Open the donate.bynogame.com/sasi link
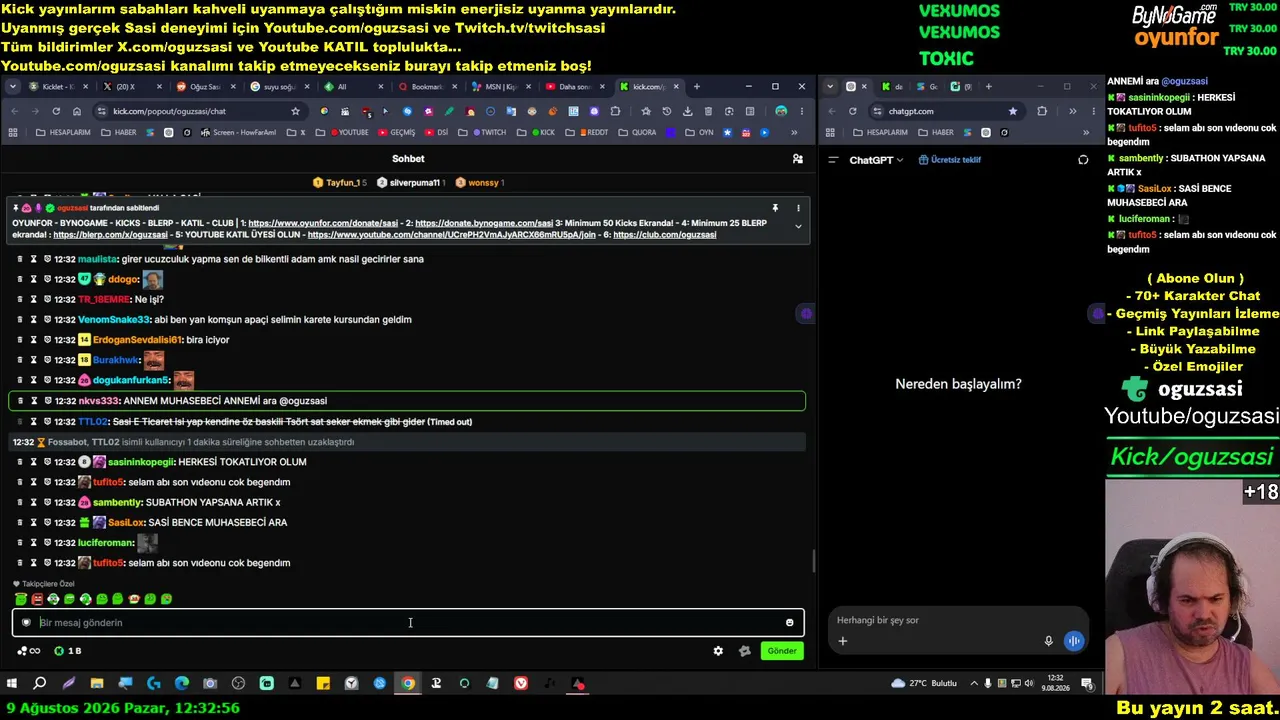The height and width of the screenshot is (720, 1280). [484, 223]
